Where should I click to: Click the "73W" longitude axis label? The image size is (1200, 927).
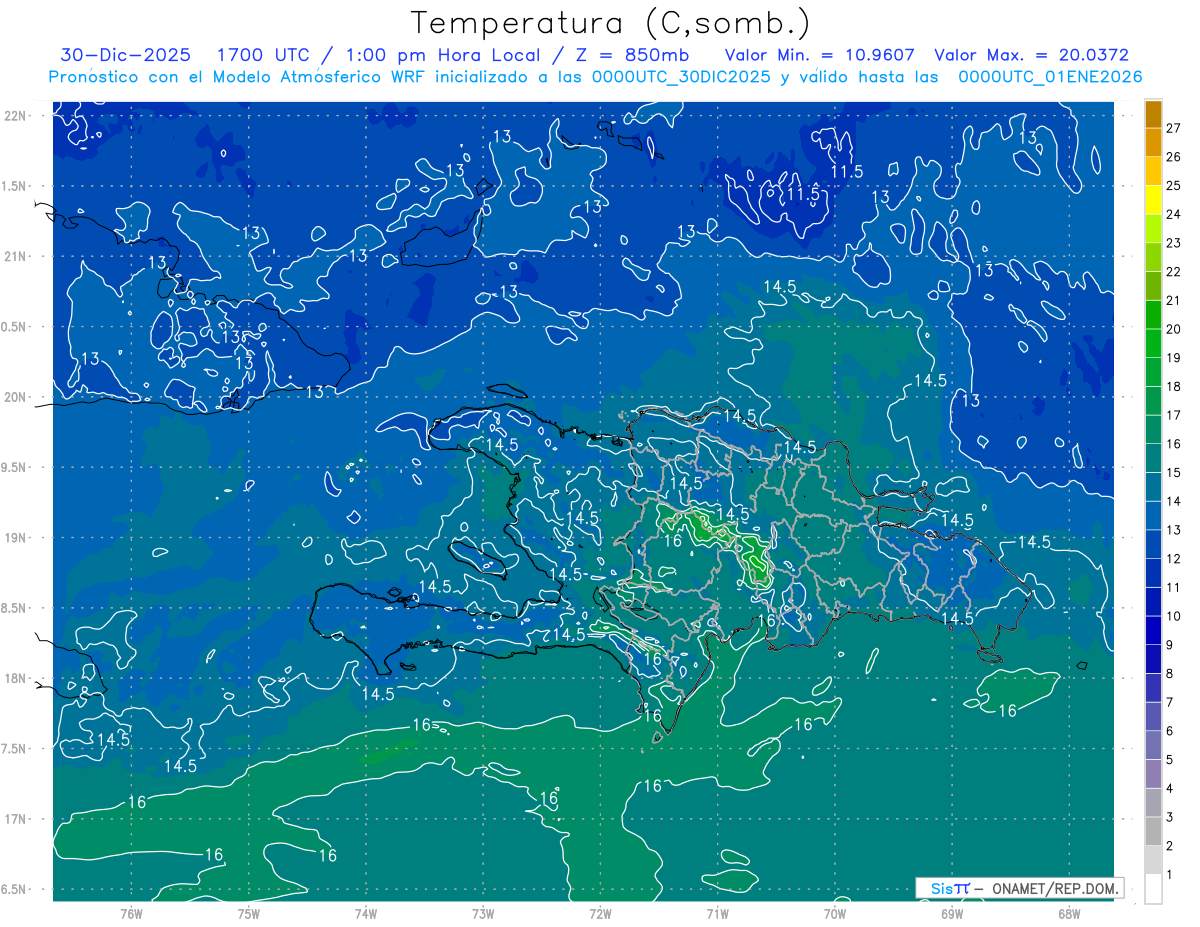tap(483, 913)
